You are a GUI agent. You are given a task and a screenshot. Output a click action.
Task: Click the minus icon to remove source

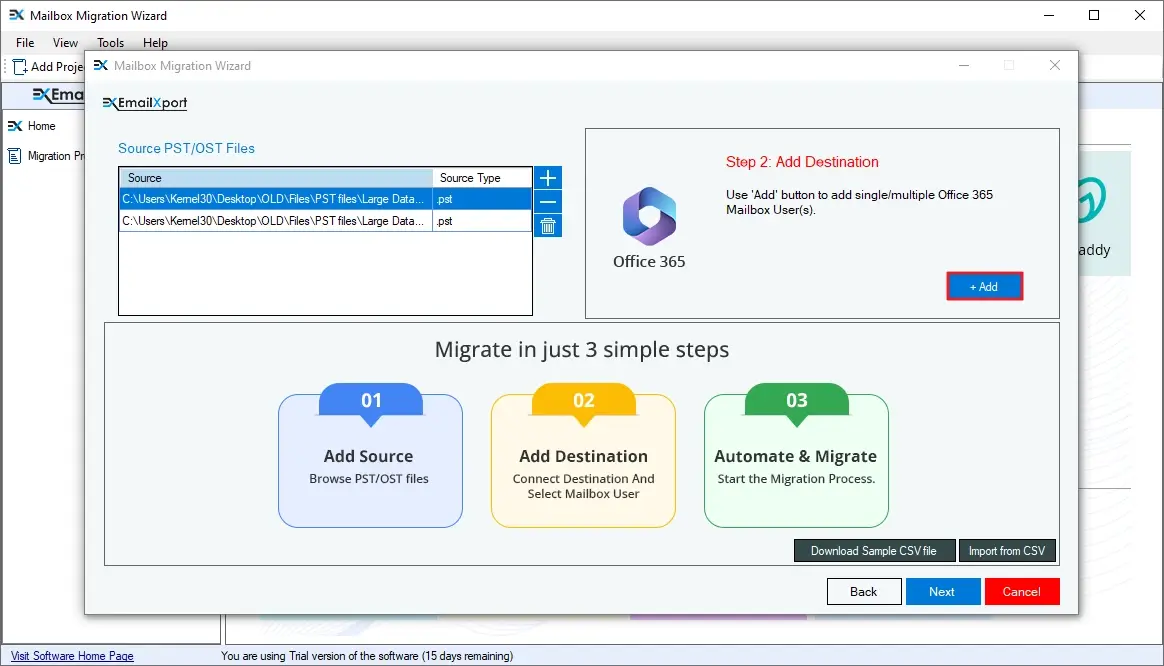click(x=548, y=202)
